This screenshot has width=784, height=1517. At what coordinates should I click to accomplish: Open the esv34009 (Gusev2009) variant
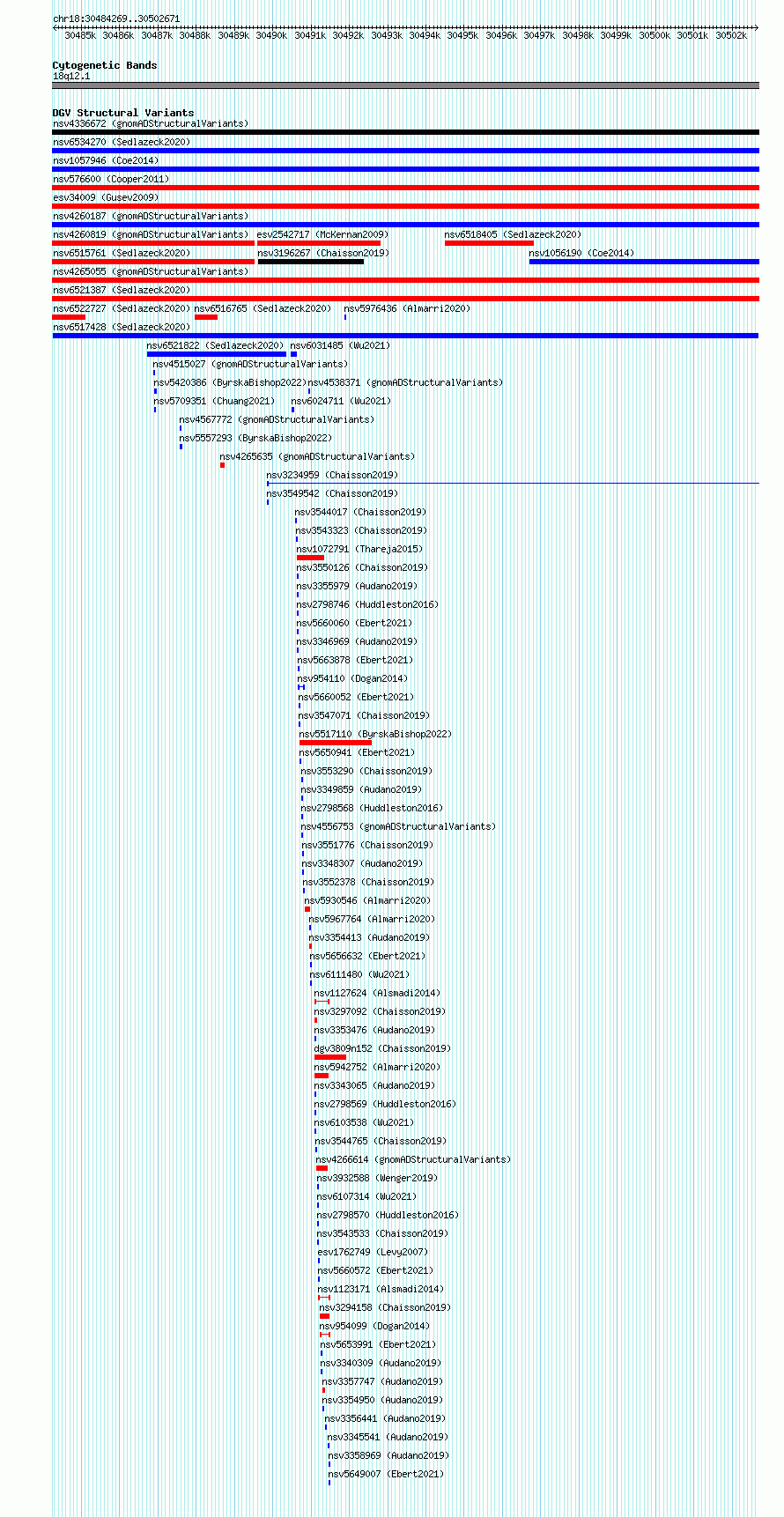(106, 197)
